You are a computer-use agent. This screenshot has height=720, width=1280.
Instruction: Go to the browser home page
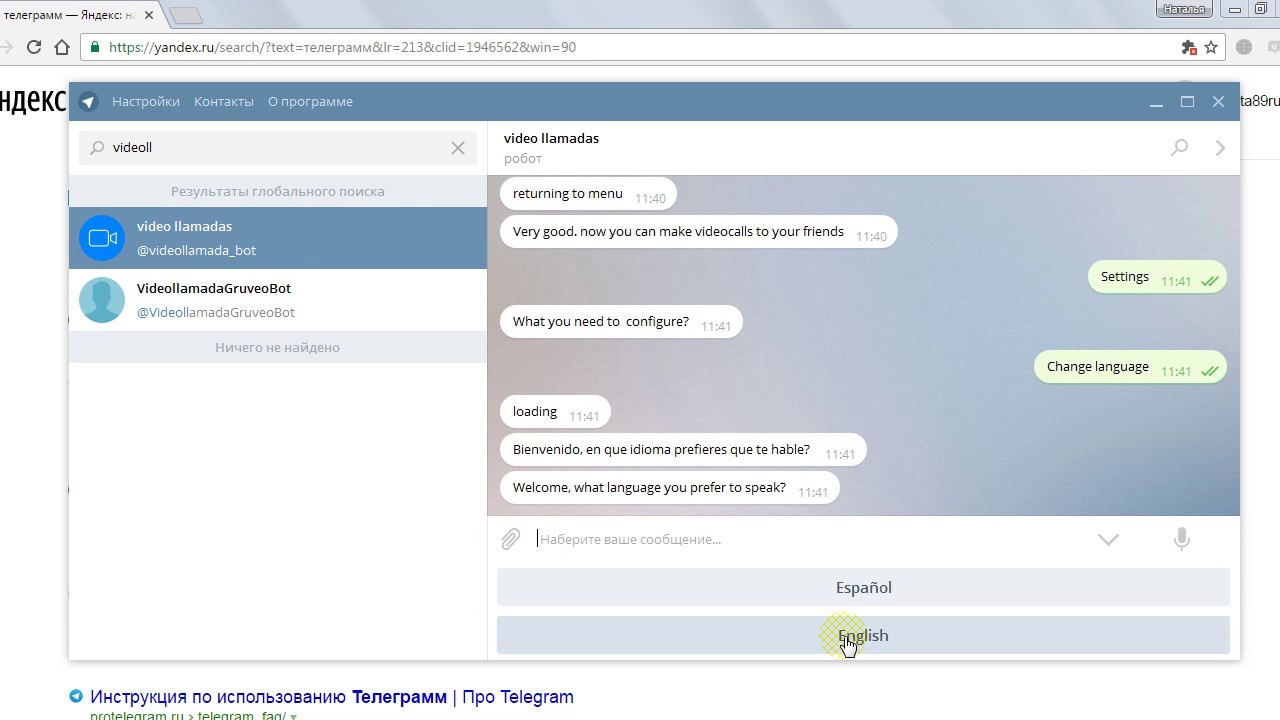[62, 47]
